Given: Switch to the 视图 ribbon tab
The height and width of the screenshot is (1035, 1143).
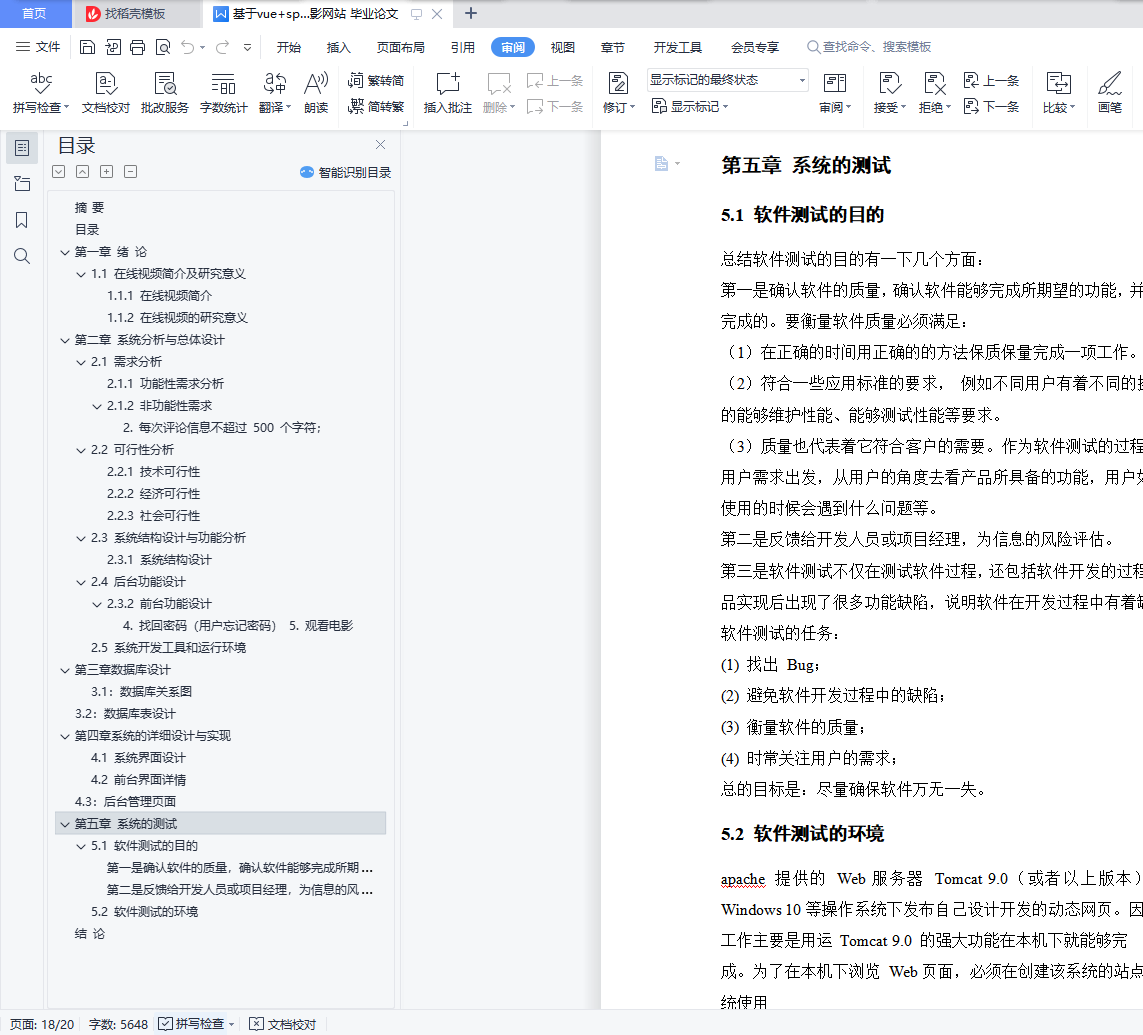Looking at the screenshot, I should (562, 47).
